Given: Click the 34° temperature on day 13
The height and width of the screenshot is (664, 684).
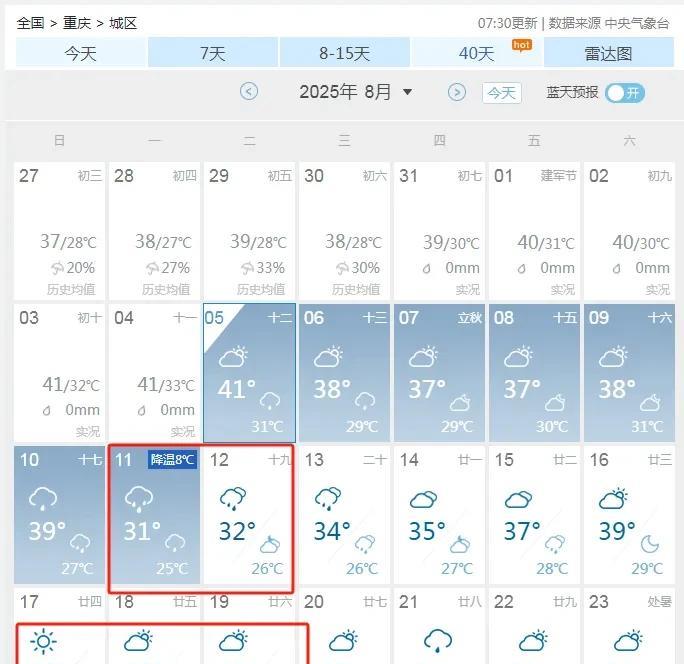Looking at the screenshot, I should coord(332,531).
